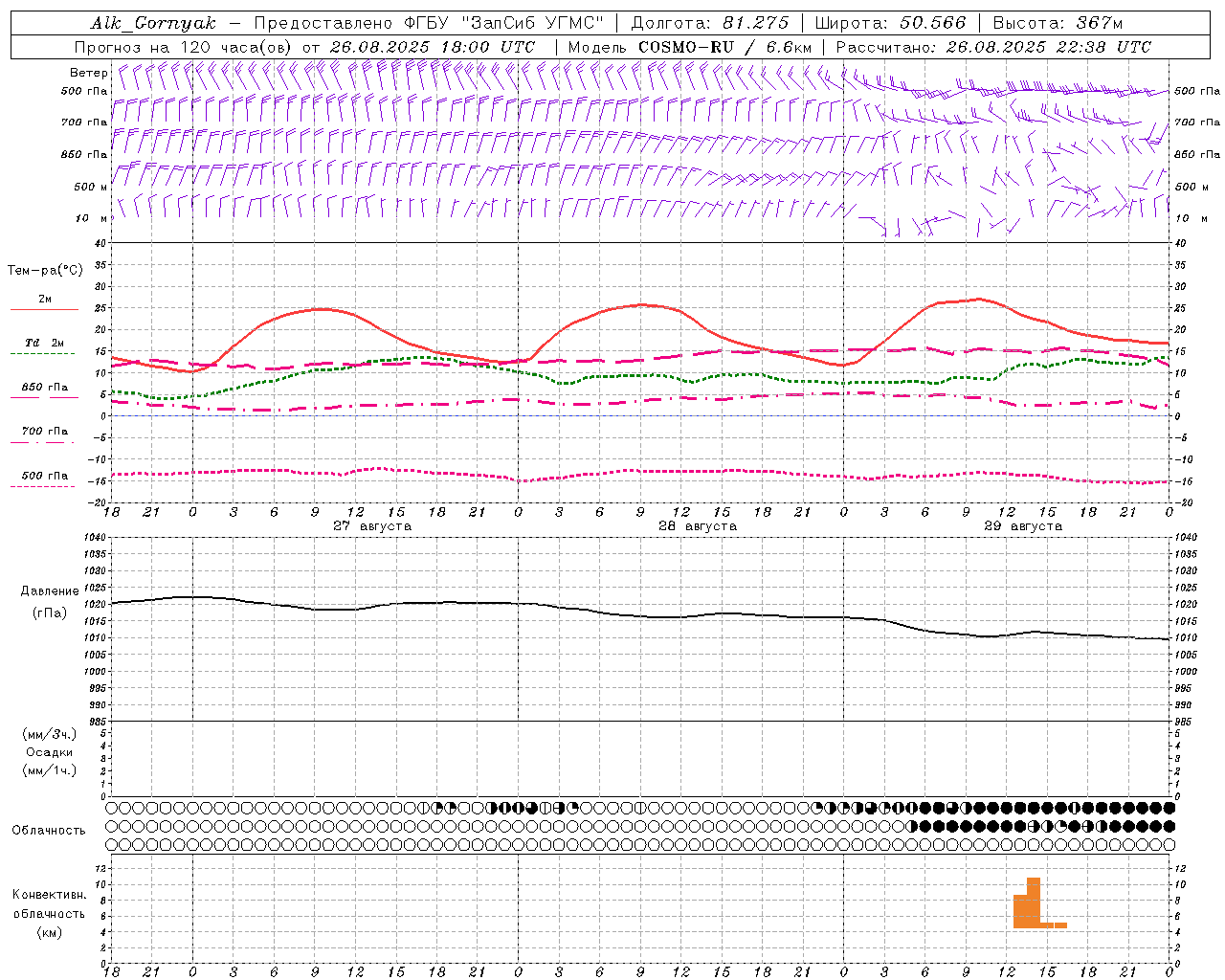Click the (гПа) unit below Давление
The width and height of the screenshot is (1225, 980).
pyautogui.click(x=50, y=613)
